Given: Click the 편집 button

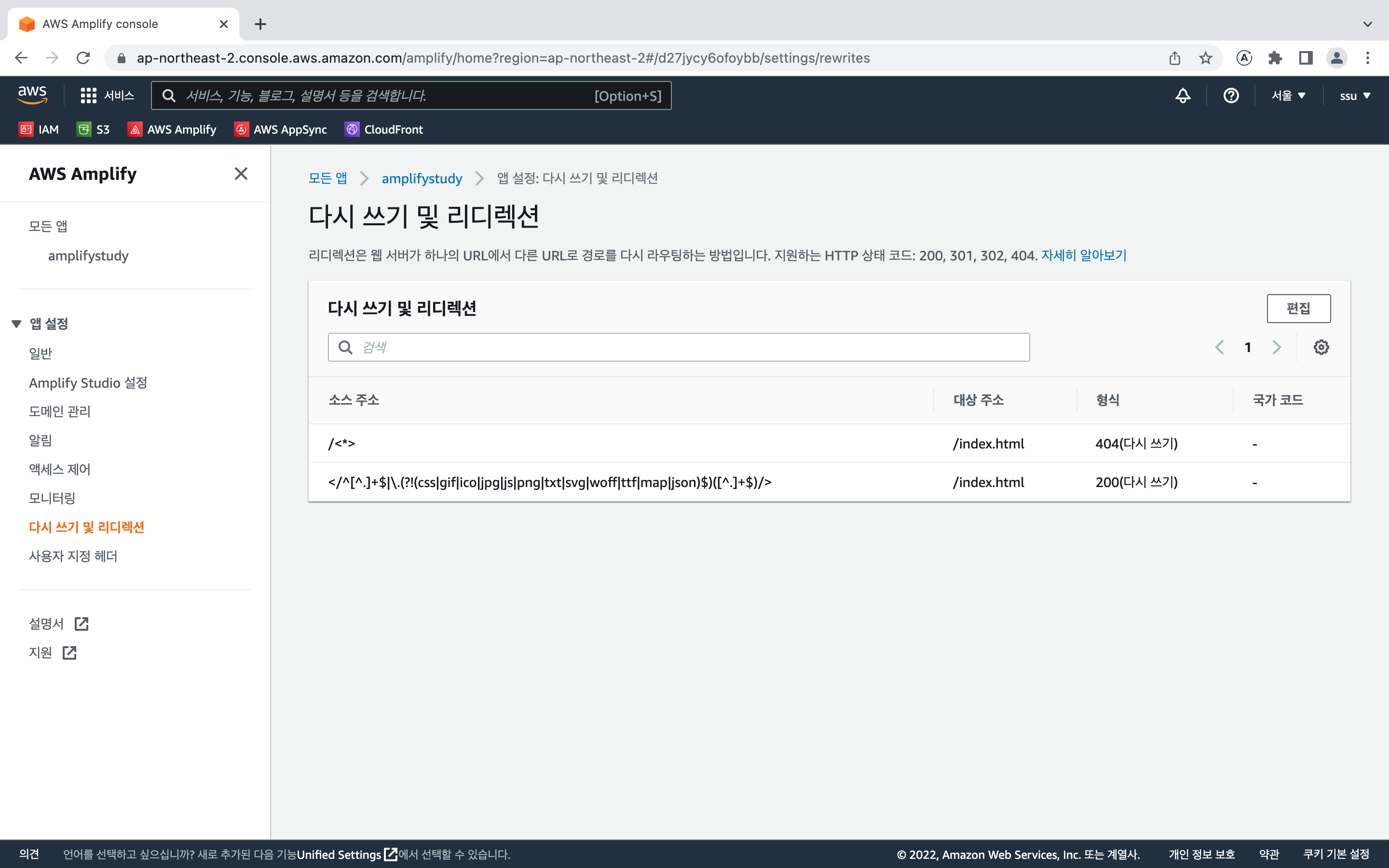Looking at the screenshot, I should [x=1298, y=308].
